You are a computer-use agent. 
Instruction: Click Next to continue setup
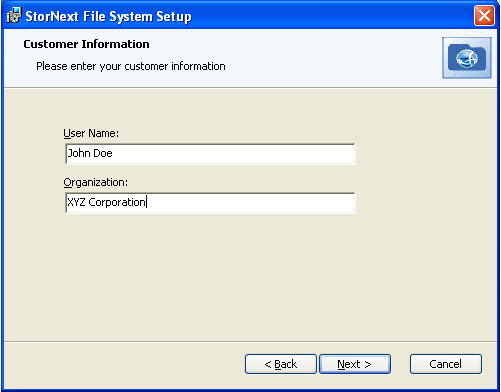355,364
